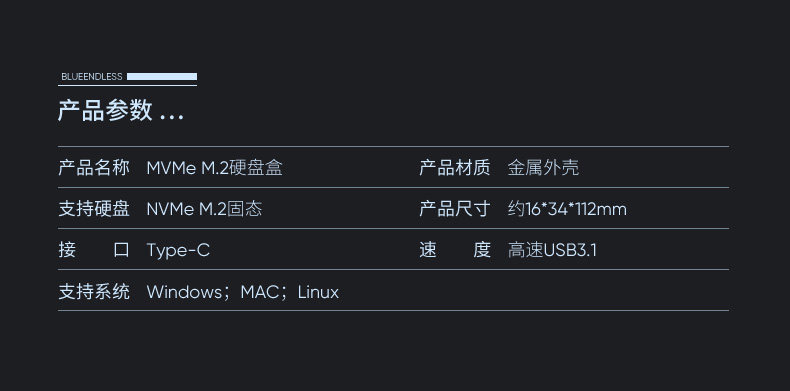Click the 产品名称 label

(94, 167)
